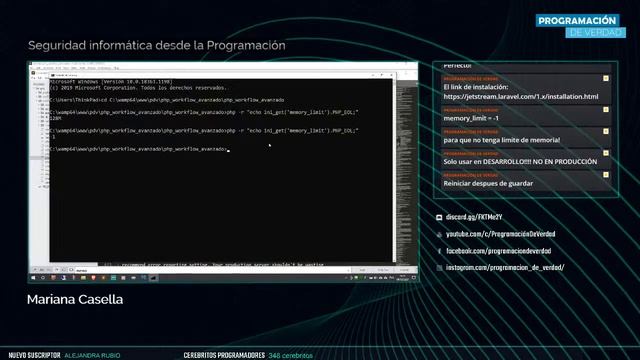The height and width of the screenshot is (360, 640).
Task: Click the search field at editor bottom bar
Action: click(212, 270)
